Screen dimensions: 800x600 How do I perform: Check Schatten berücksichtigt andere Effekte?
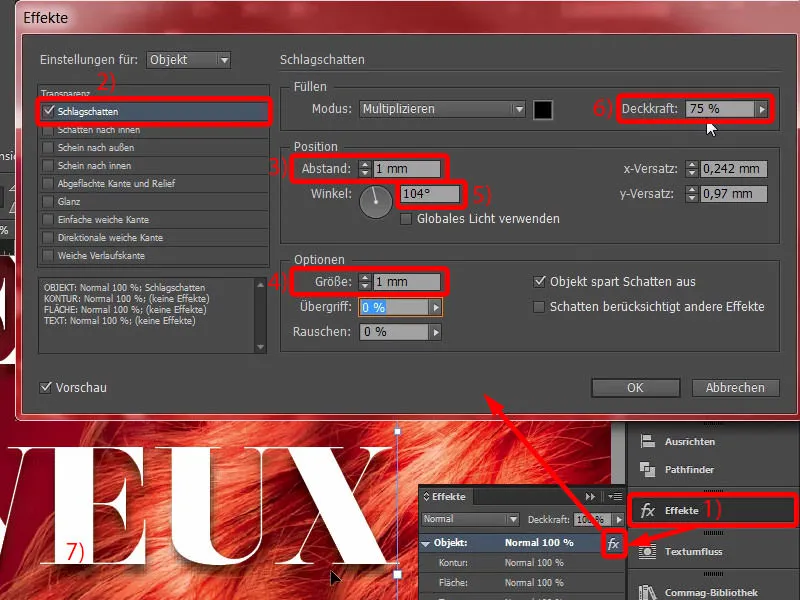coord(539,307)
